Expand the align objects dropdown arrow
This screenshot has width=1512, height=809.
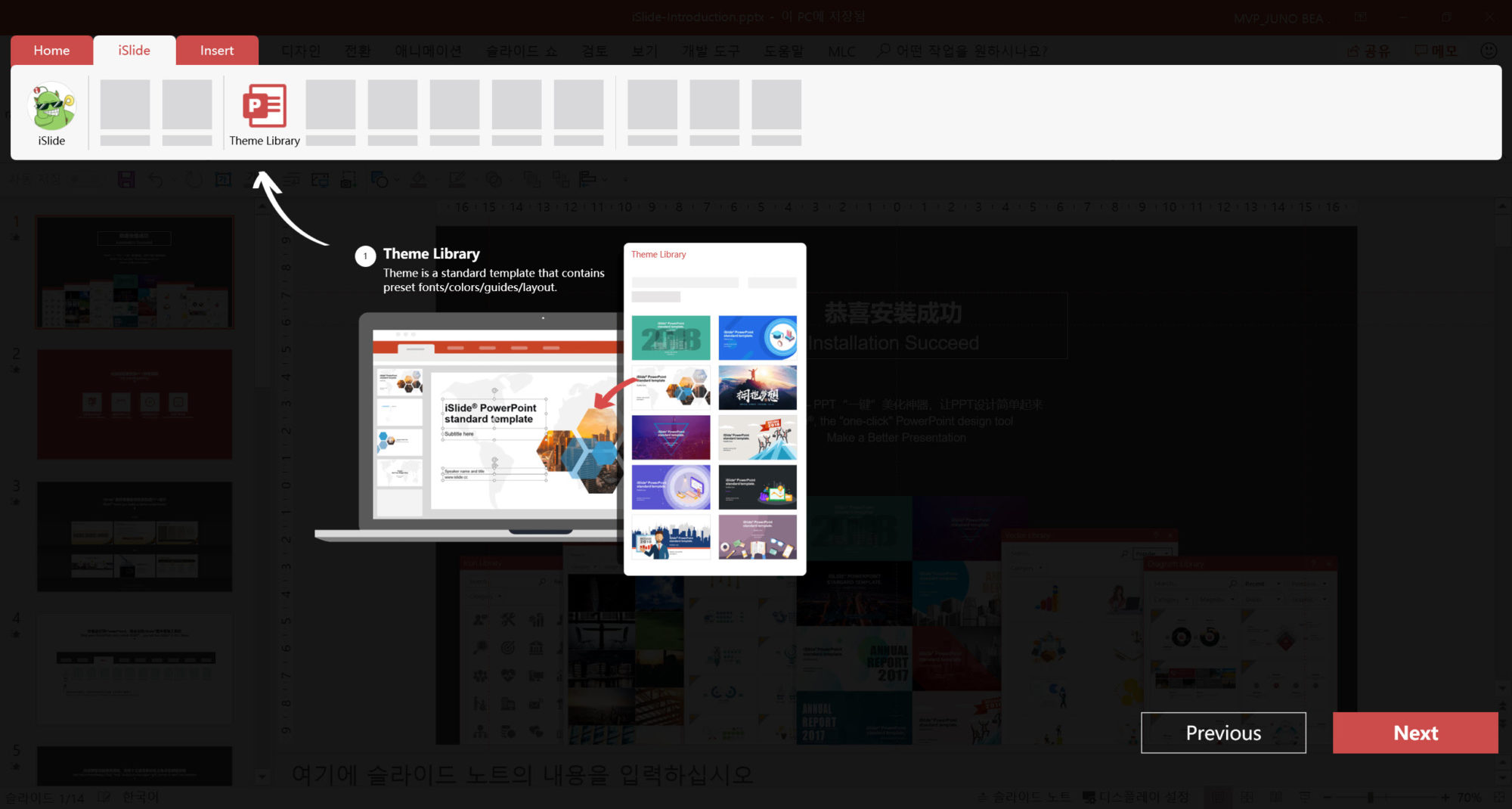[x=605, y=180]
